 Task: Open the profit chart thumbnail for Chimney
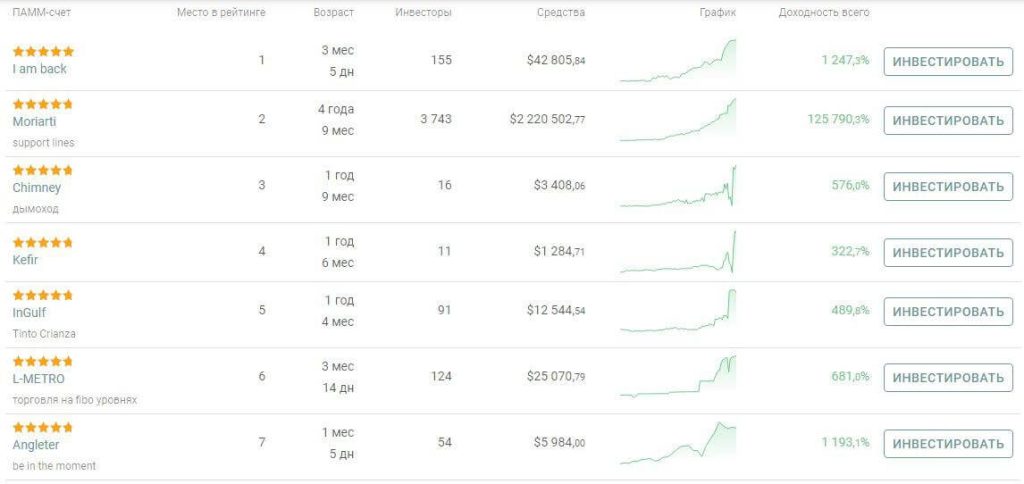[x=678, y=186]
